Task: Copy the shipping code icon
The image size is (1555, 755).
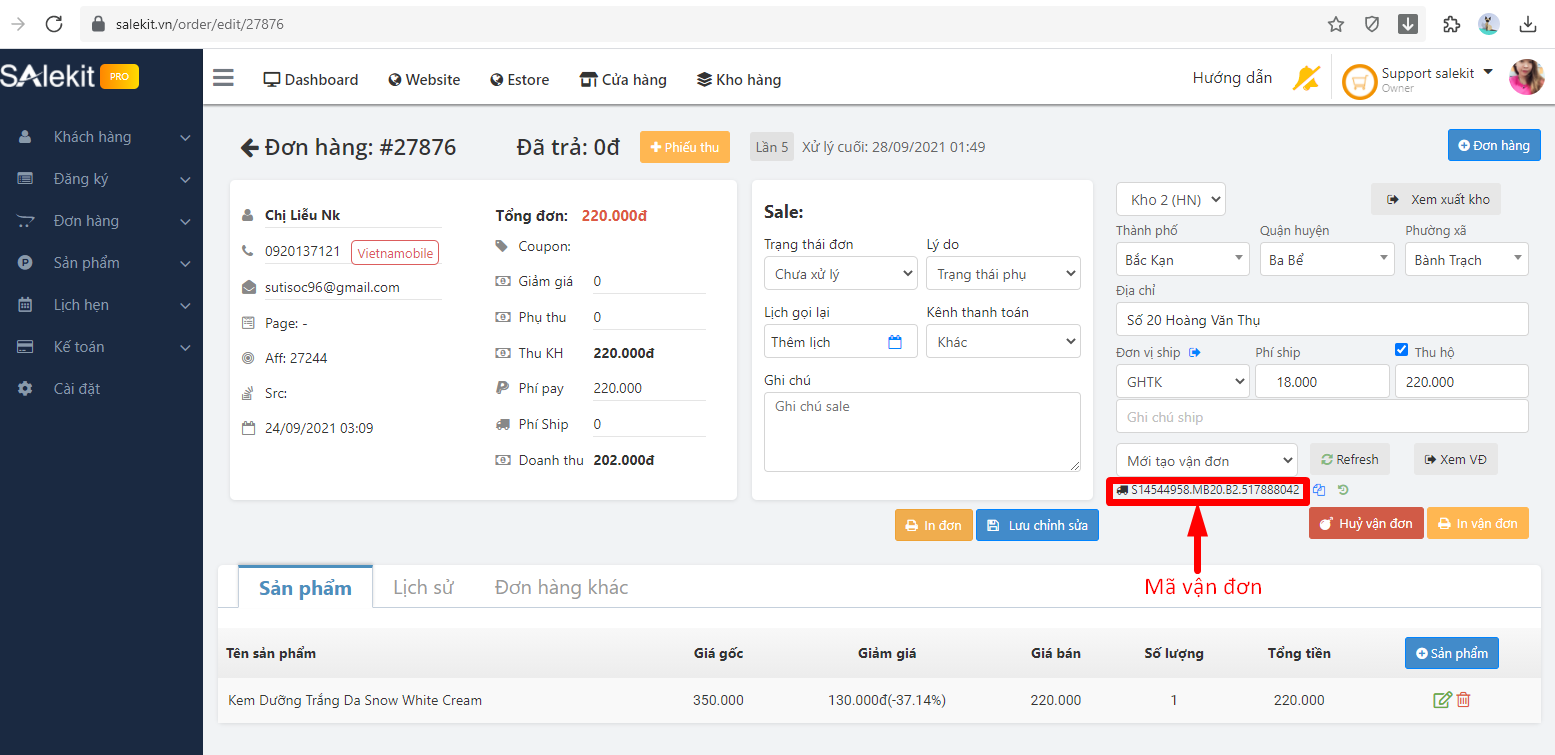Action: pyautogui.click(x=1319, y=490)
